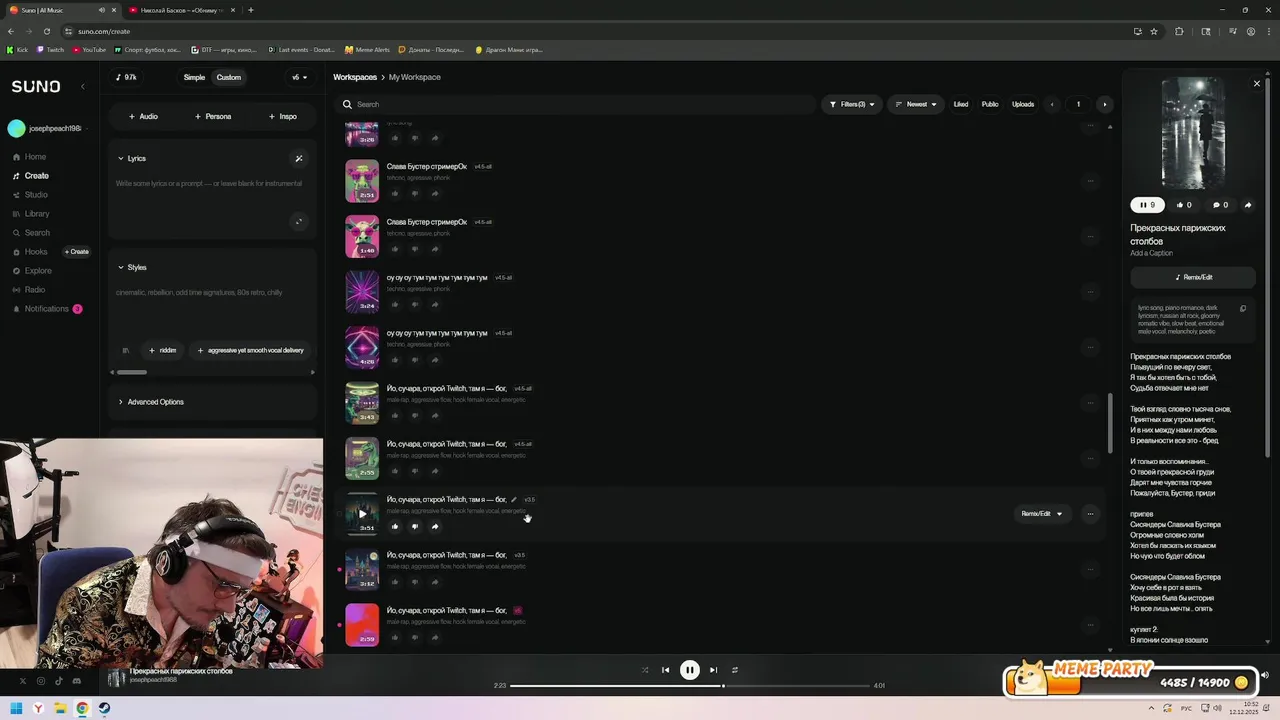Open more options for the 3:51 track

point(1090,514)
